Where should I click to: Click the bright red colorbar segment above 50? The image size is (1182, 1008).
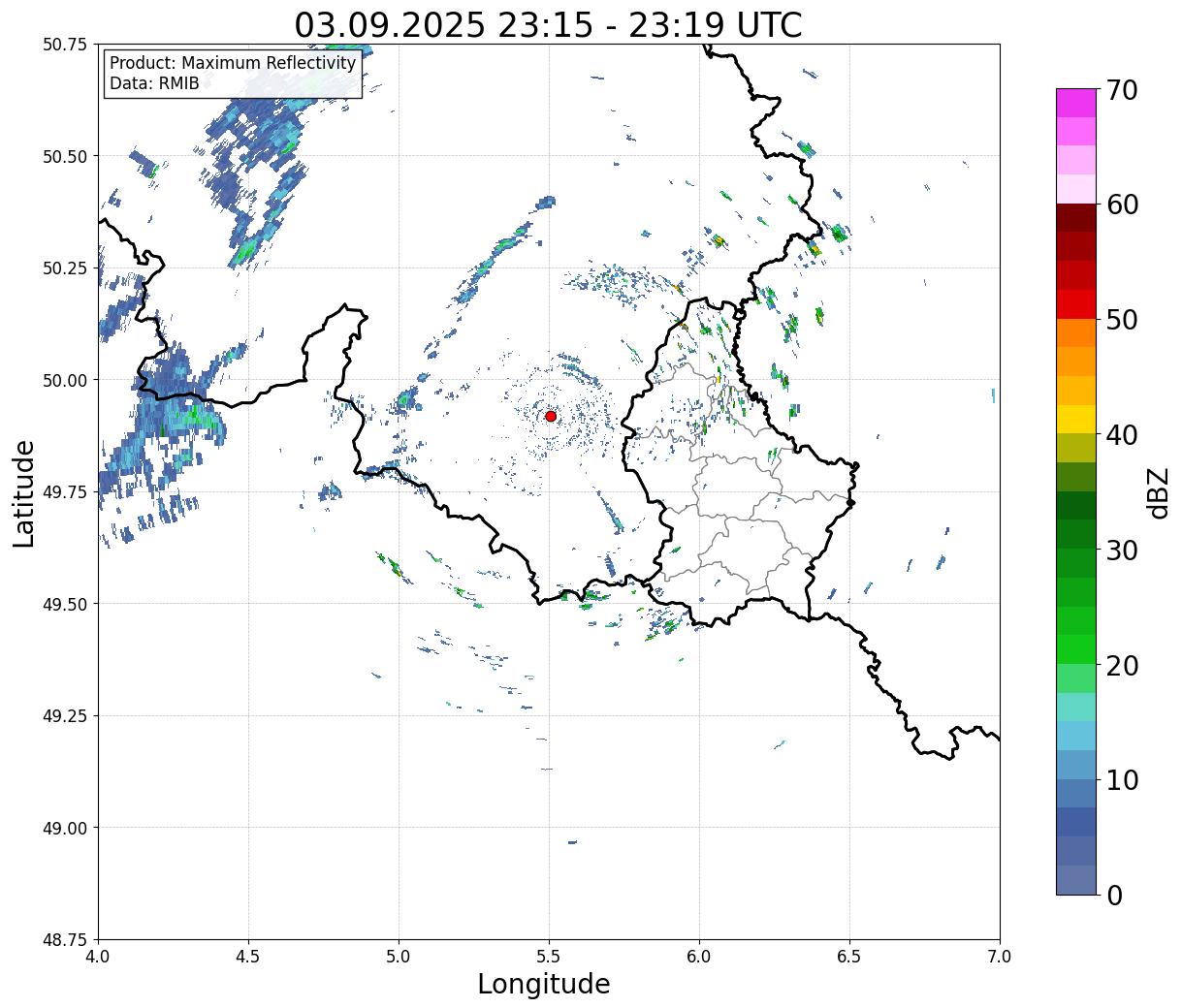(1076, 304)
